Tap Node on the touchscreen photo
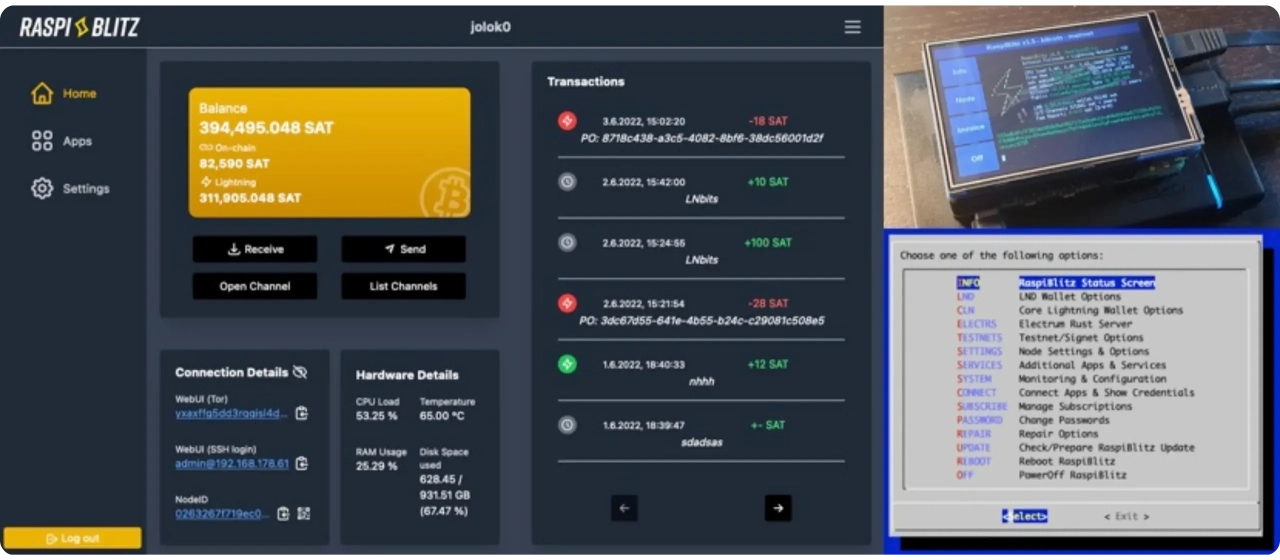Image resolution: width=1280 pixels, height=560 pixels. [x=964, y=100]
